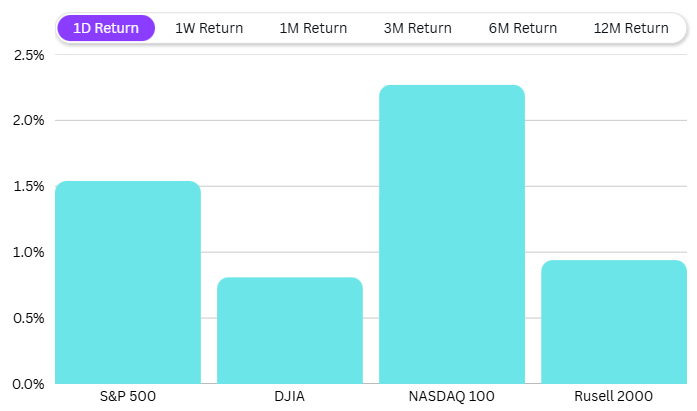The height and width of the screenshot is (411, 697).
Task: Click the 2.5% y-axis label
Action: coord(28,55)
